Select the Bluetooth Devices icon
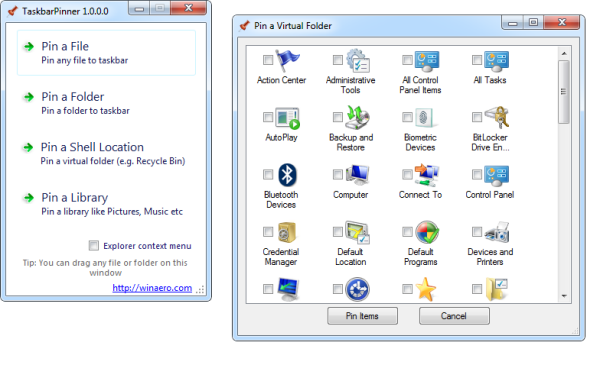600x365 pixels. (x=287, y=175)
